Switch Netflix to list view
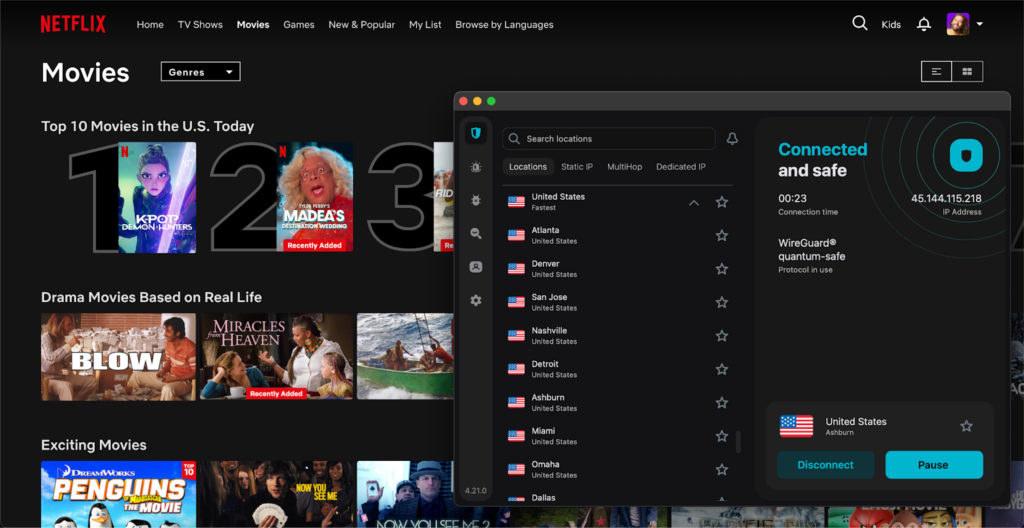 pyautogui.click(x=936, y=71)
